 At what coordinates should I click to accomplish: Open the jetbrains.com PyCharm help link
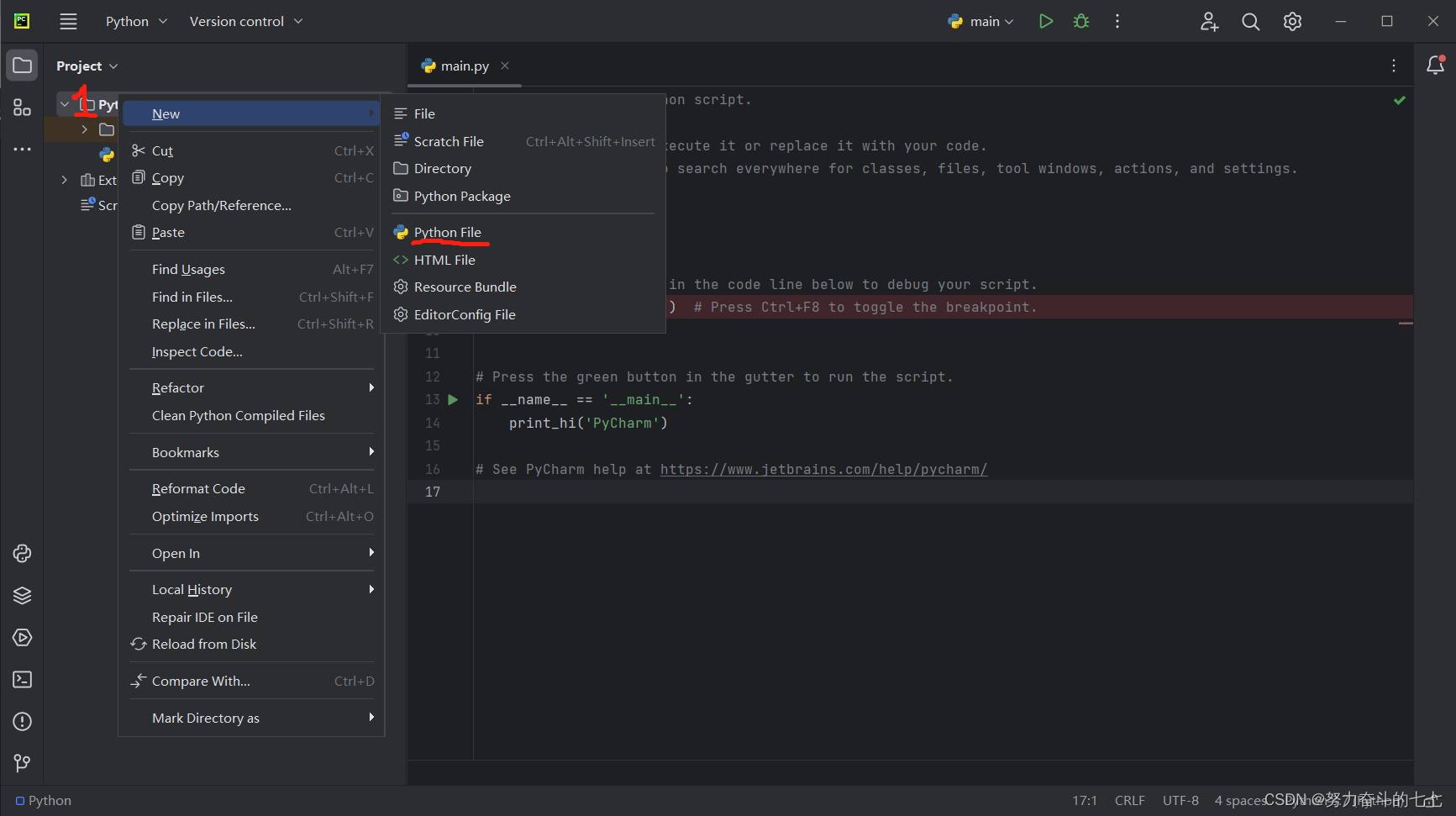823,469
